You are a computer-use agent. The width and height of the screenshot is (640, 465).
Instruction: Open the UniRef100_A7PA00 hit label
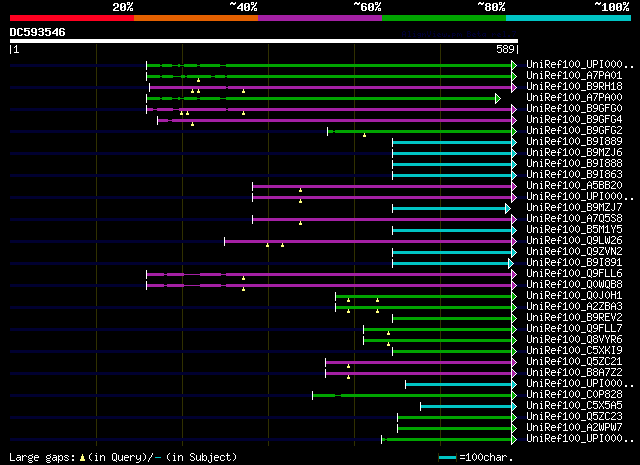574,98
